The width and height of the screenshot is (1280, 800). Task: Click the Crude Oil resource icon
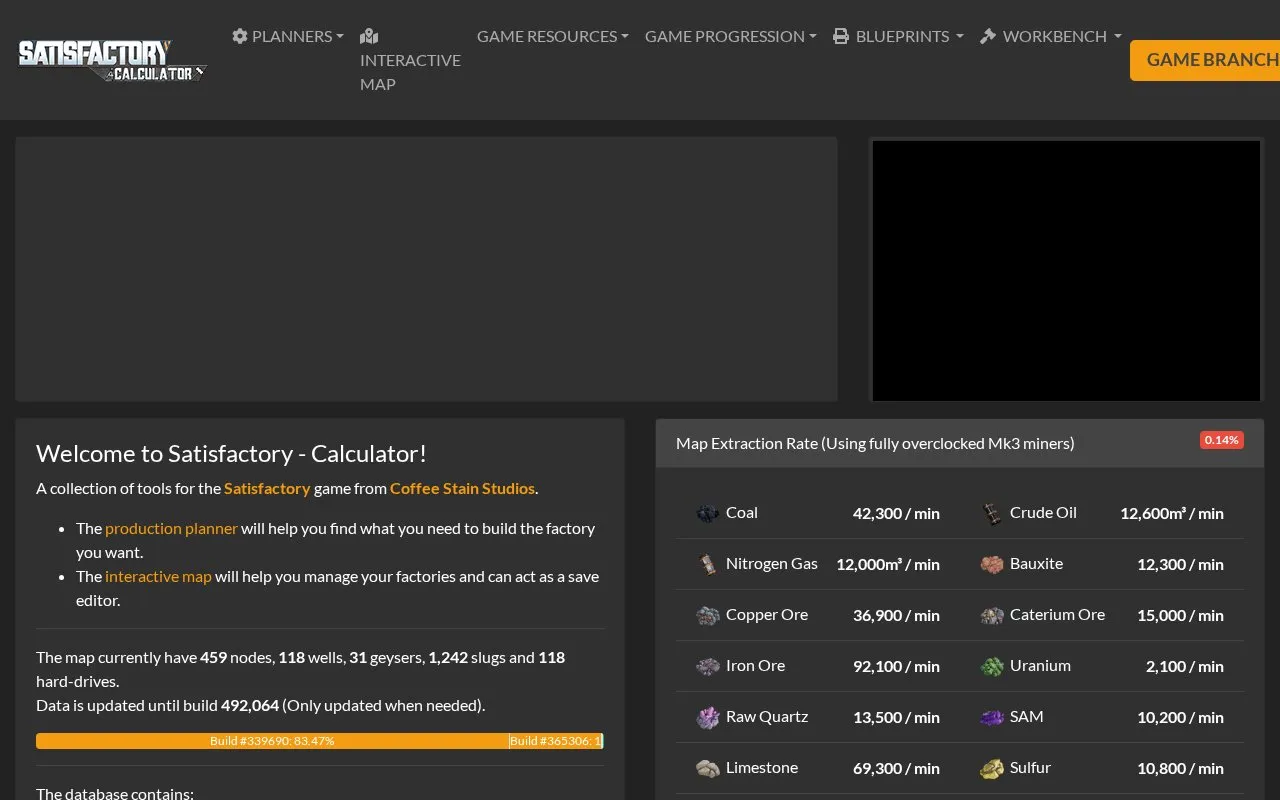point(992,513)
